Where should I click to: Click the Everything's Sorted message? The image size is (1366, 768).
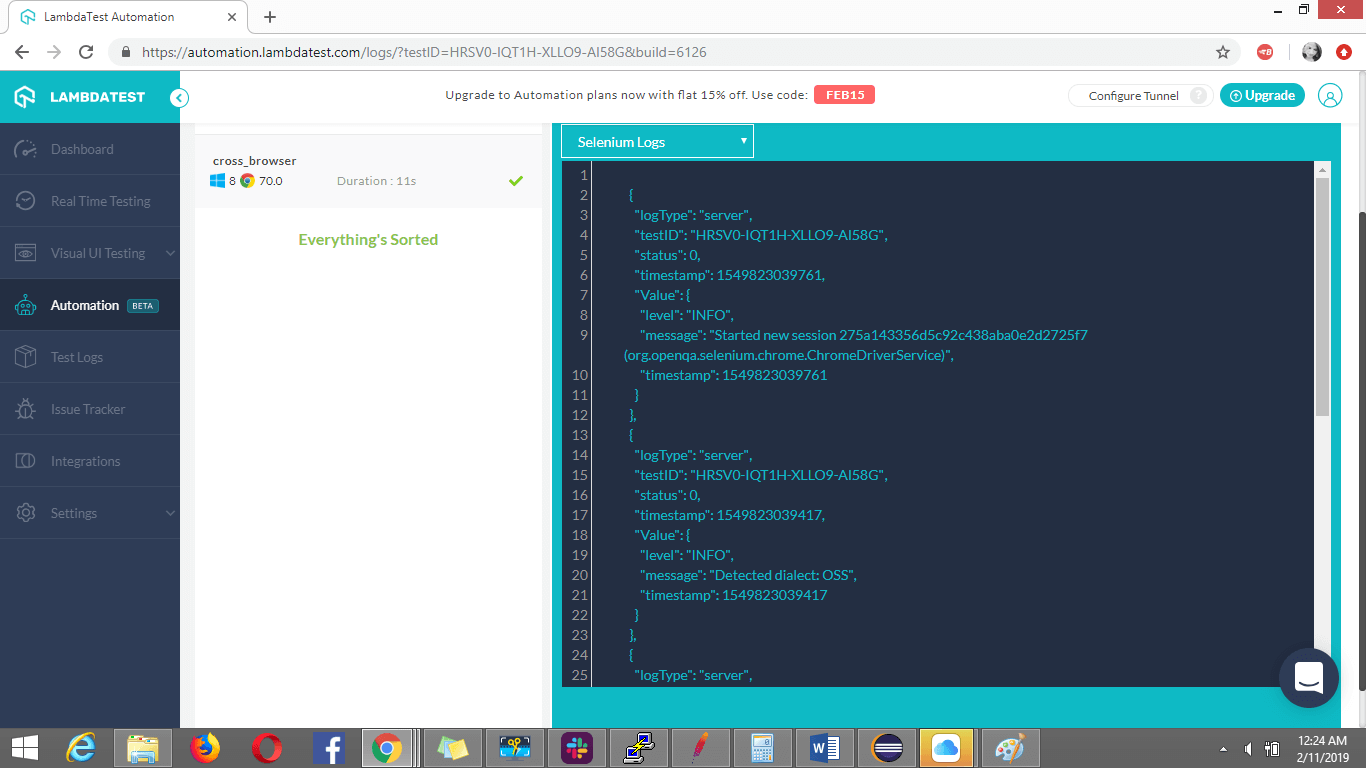[368, 240]
